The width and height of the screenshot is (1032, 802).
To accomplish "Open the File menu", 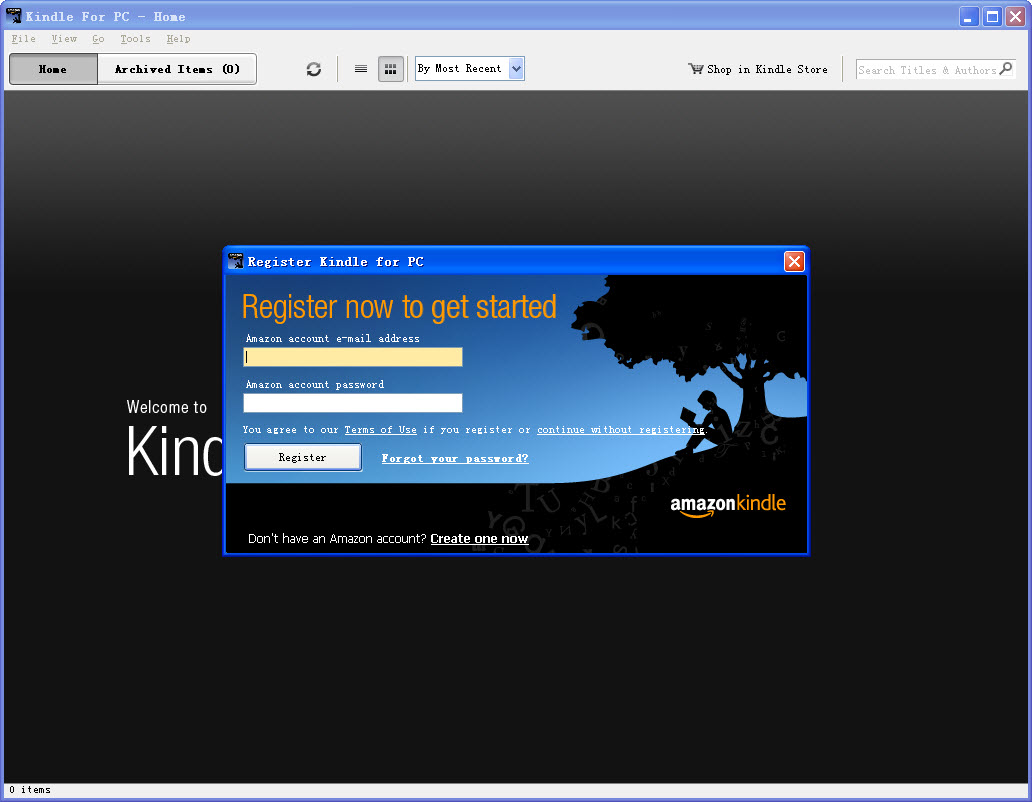I will (23, 39).
